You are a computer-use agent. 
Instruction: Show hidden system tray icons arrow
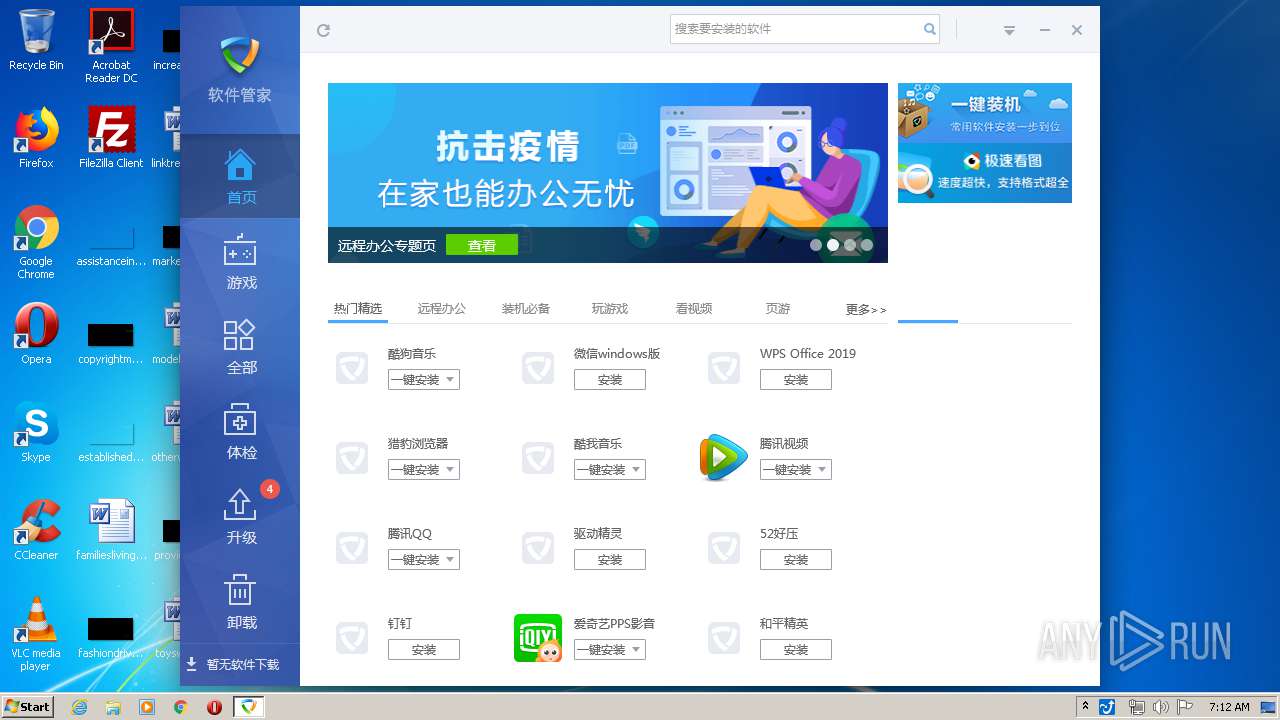(1086, 706)
